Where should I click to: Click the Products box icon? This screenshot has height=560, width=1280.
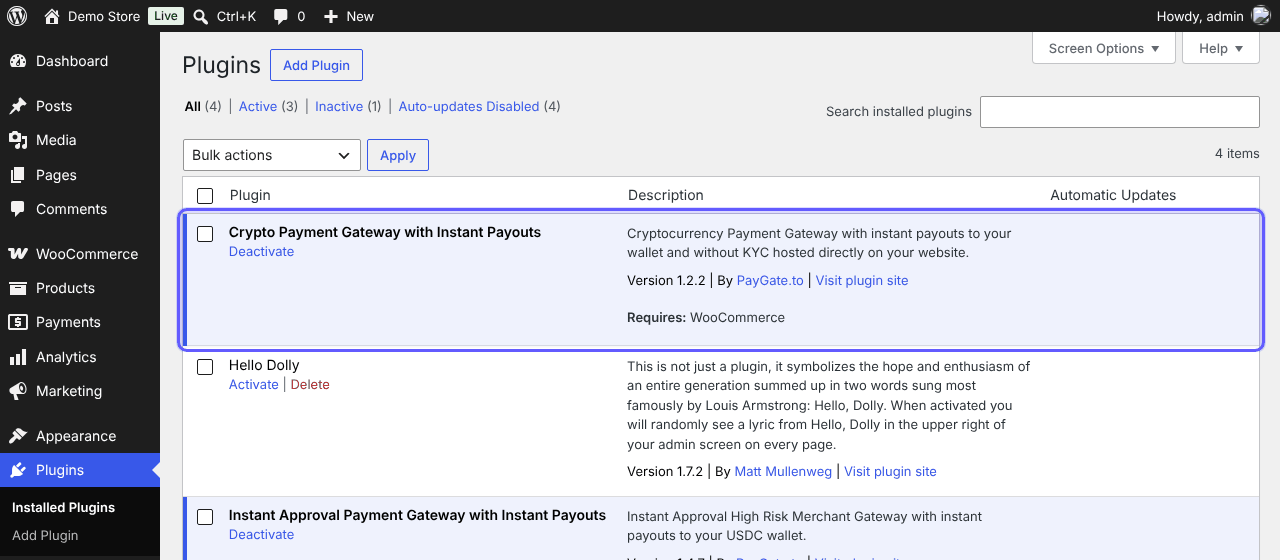coord(18,288)
